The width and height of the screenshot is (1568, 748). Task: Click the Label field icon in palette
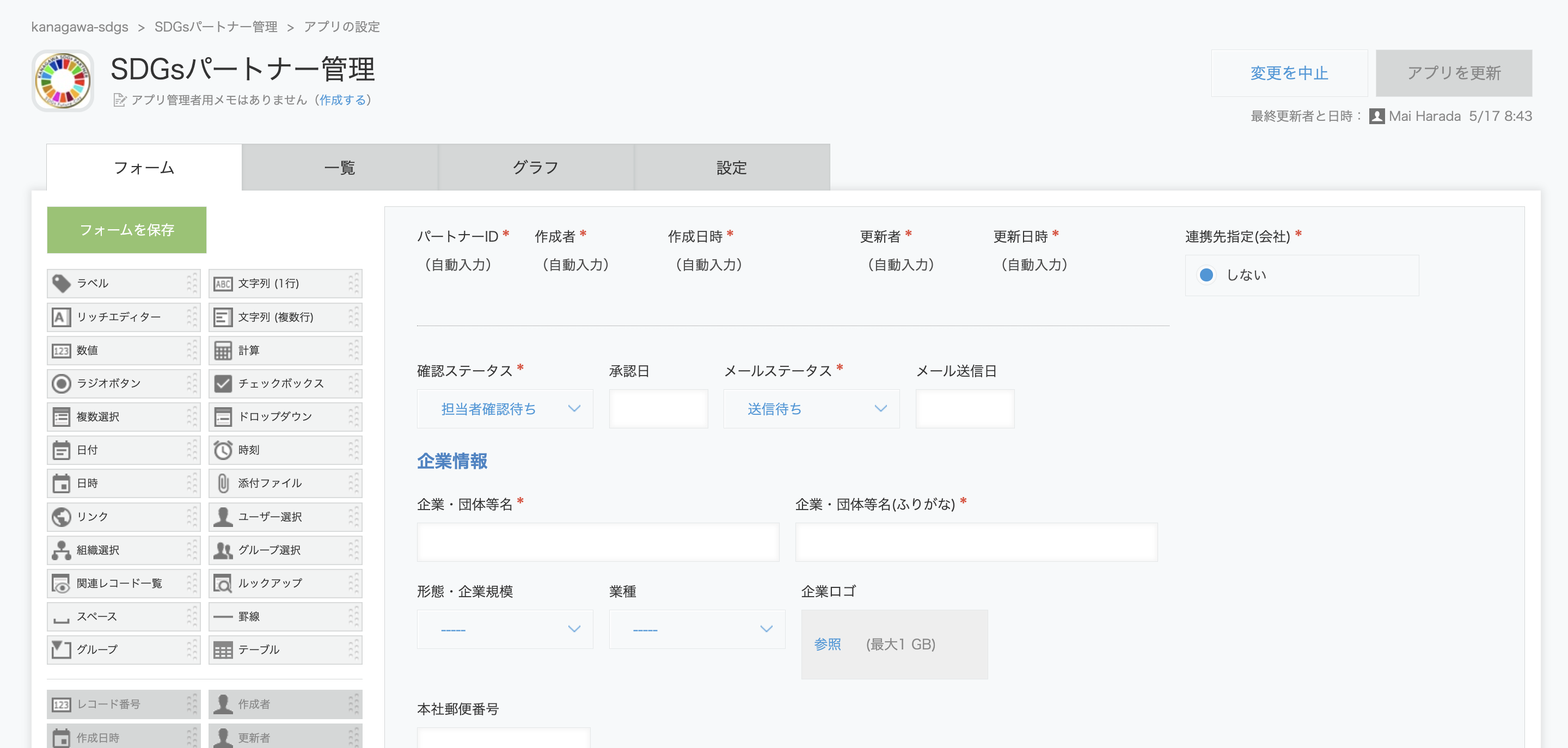(61, 284)
